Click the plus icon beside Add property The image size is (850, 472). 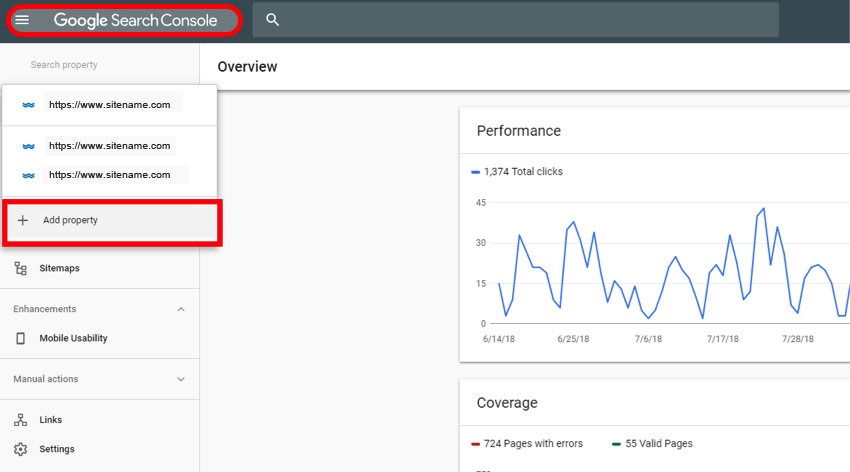22,220
